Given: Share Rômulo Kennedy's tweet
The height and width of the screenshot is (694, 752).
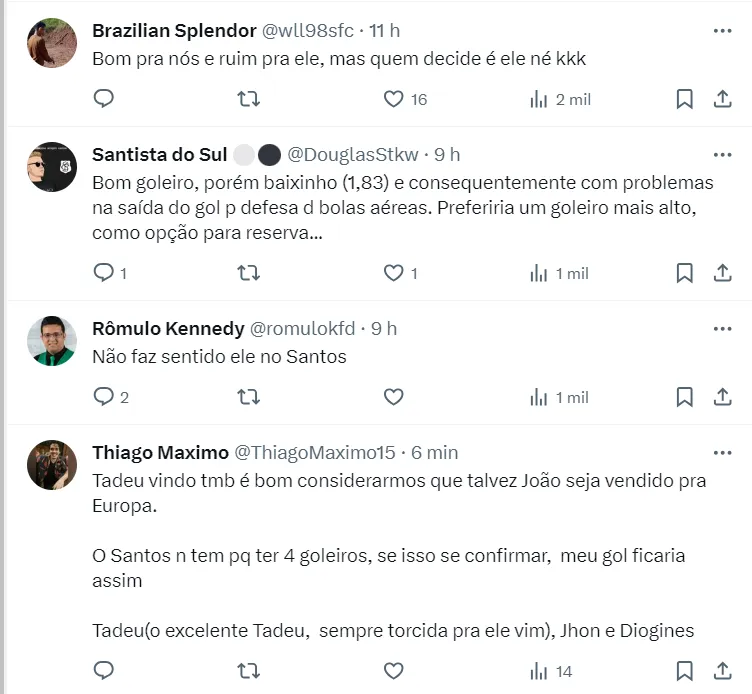Looking at the screenshot, I should click(x=722, y=397).
